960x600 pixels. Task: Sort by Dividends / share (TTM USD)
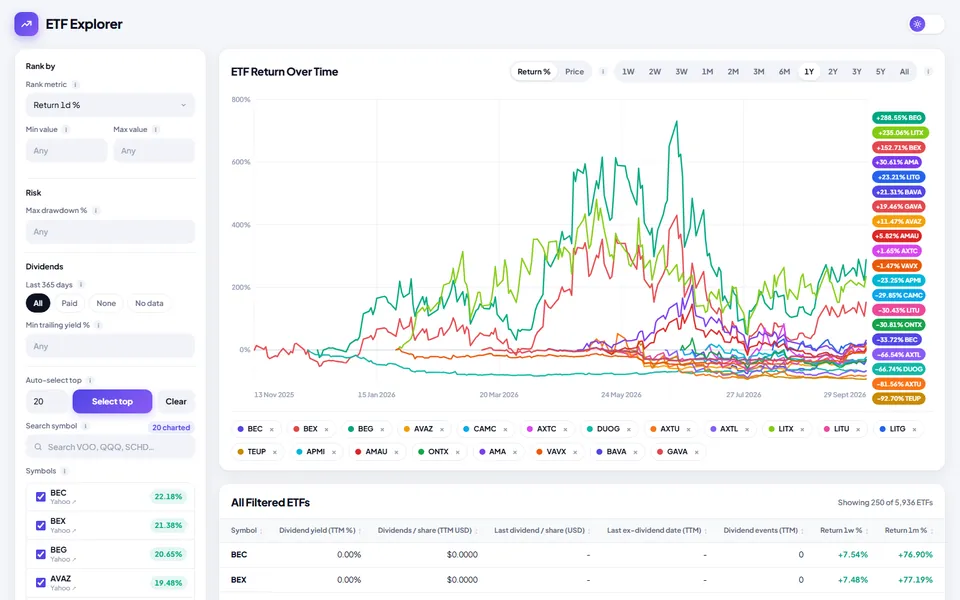tap(427, 531)
